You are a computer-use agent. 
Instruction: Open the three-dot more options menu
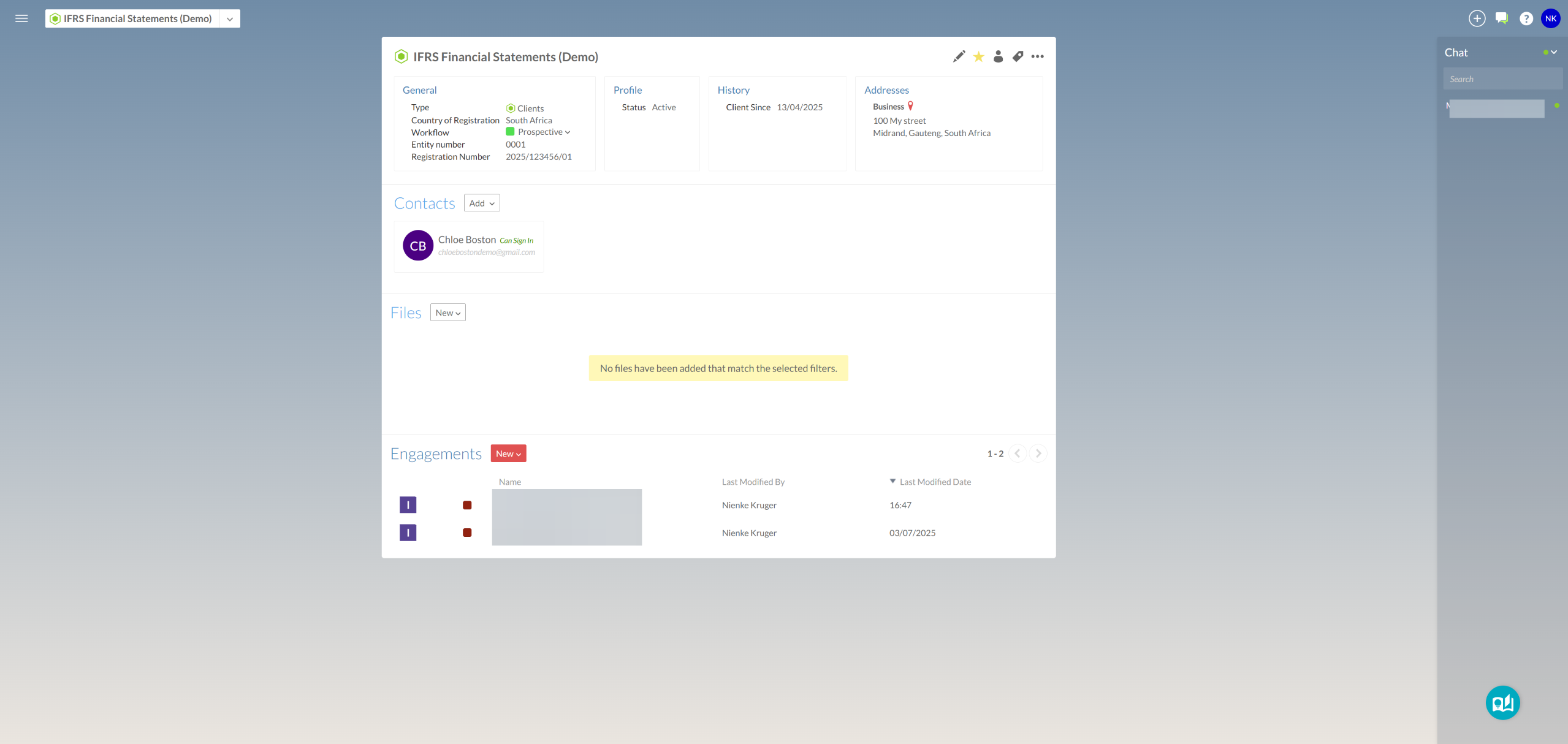click(1037, 56)
